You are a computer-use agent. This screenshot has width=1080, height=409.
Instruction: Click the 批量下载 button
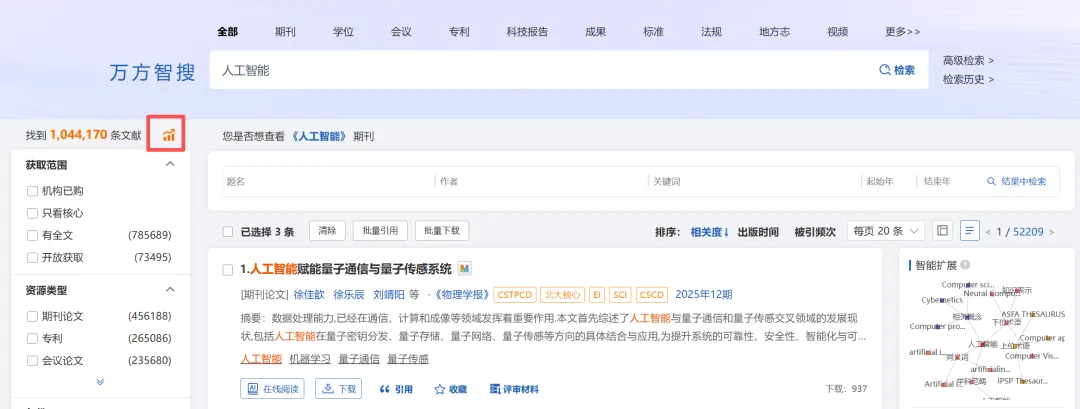(x=442, y=231)
